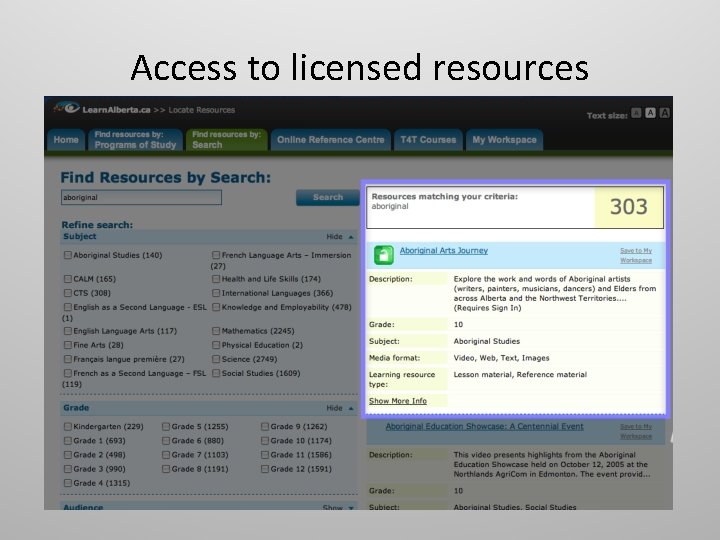Viewport: 720px width, 540px height.
Task: Select the medium text size icon
Action: 650,113
